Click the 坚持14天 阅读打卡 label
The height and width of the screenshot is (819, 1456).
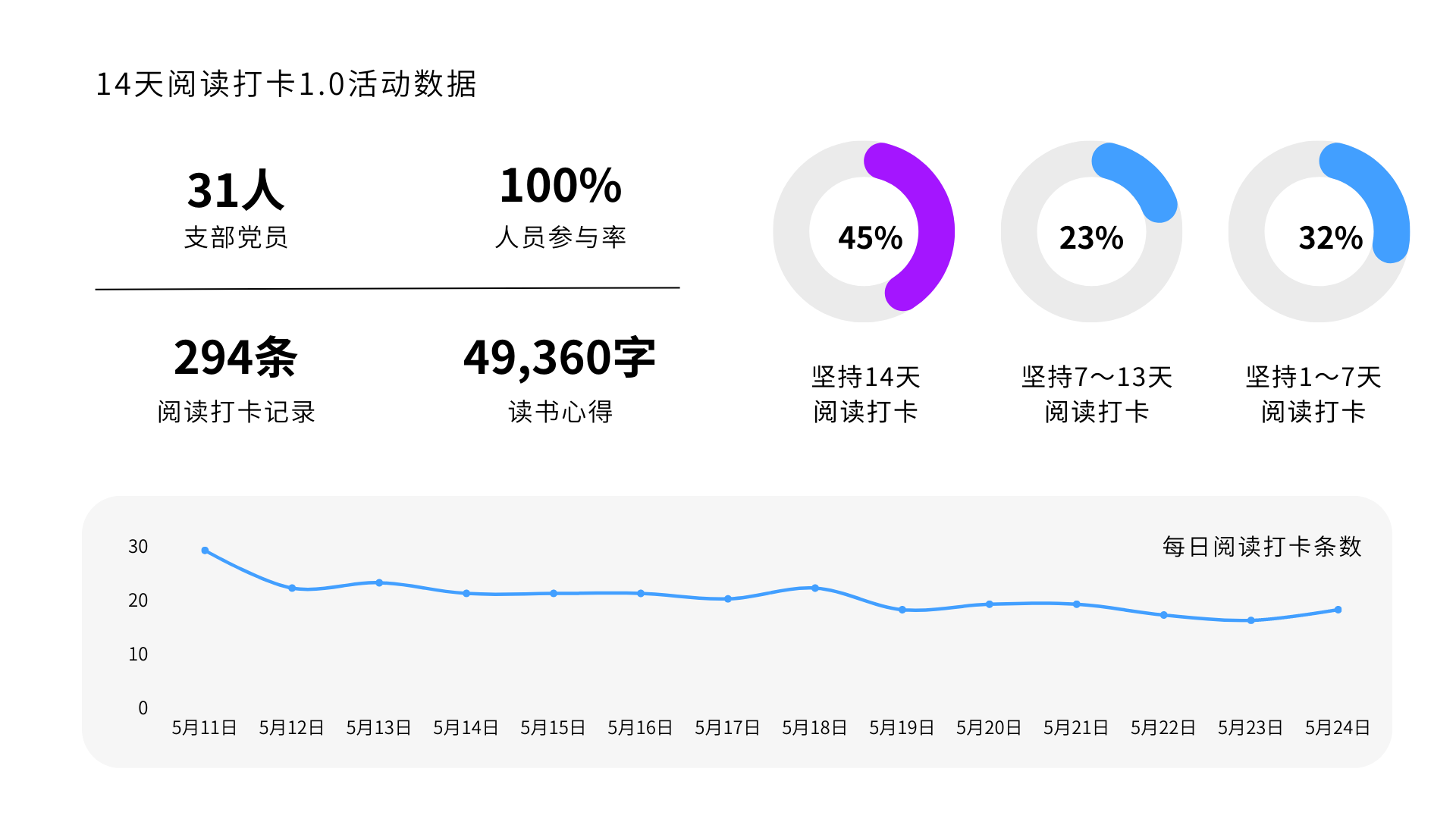865,394
